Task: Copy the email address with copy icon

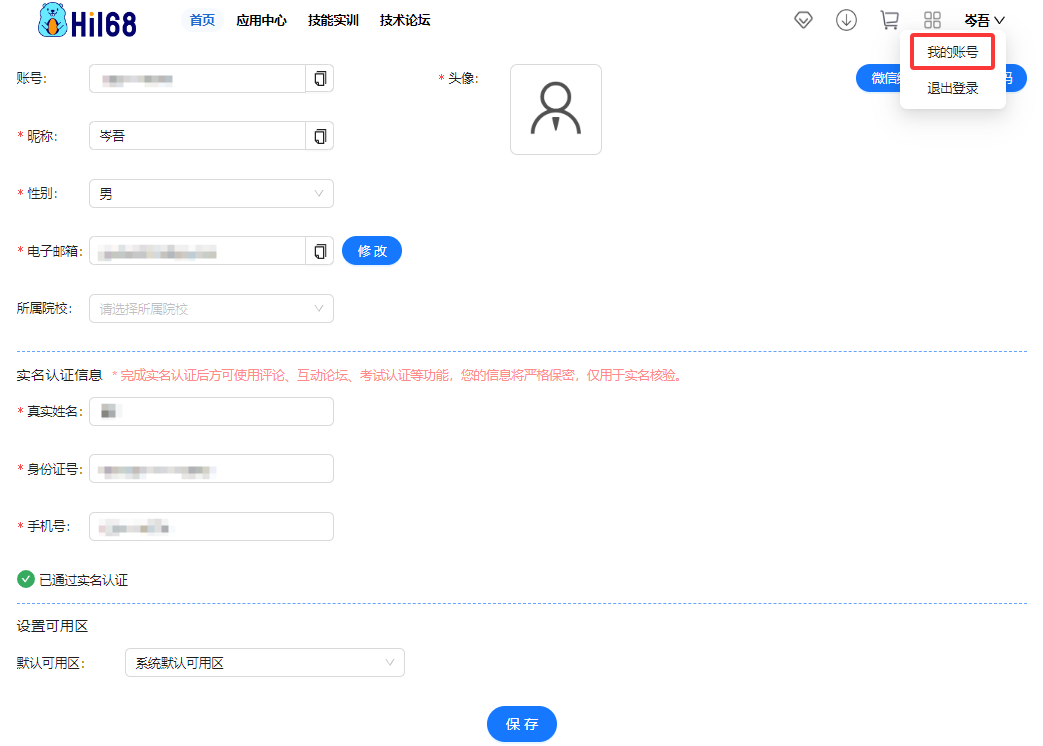Action: (320, 251)
